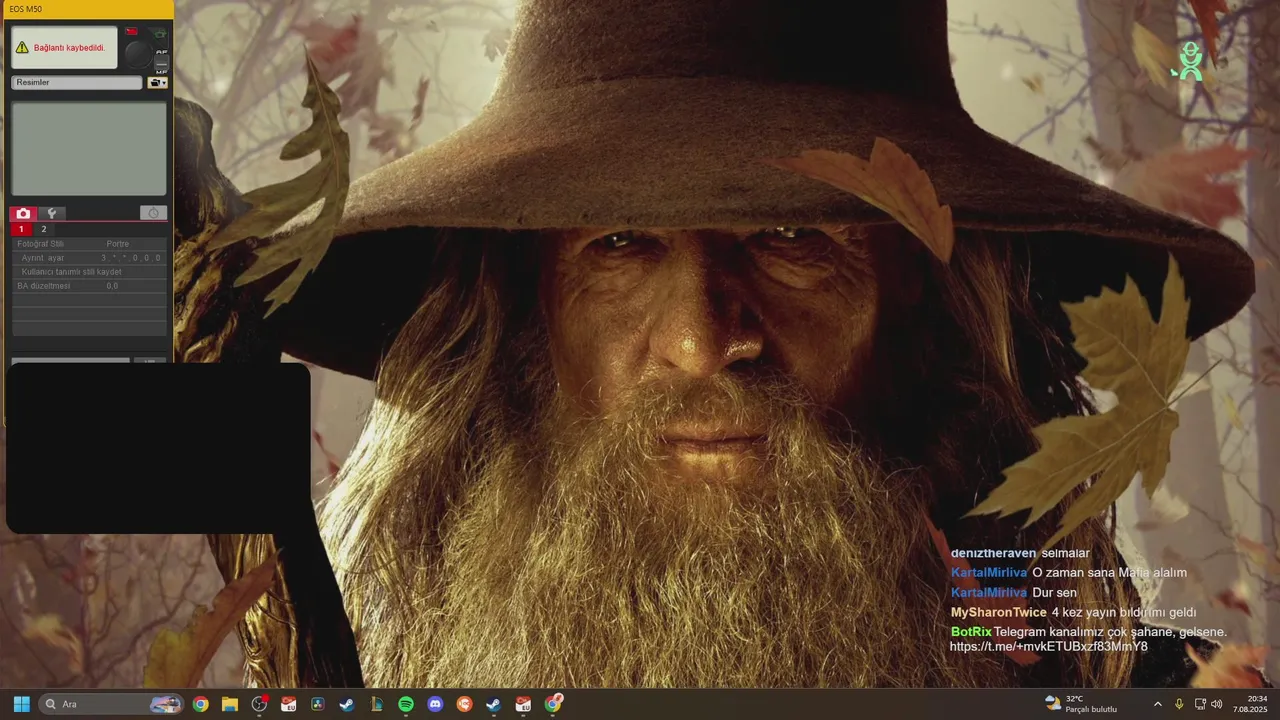Select shooting menu page 1
Screen dimensions: 1280x720
coord(21,229)
